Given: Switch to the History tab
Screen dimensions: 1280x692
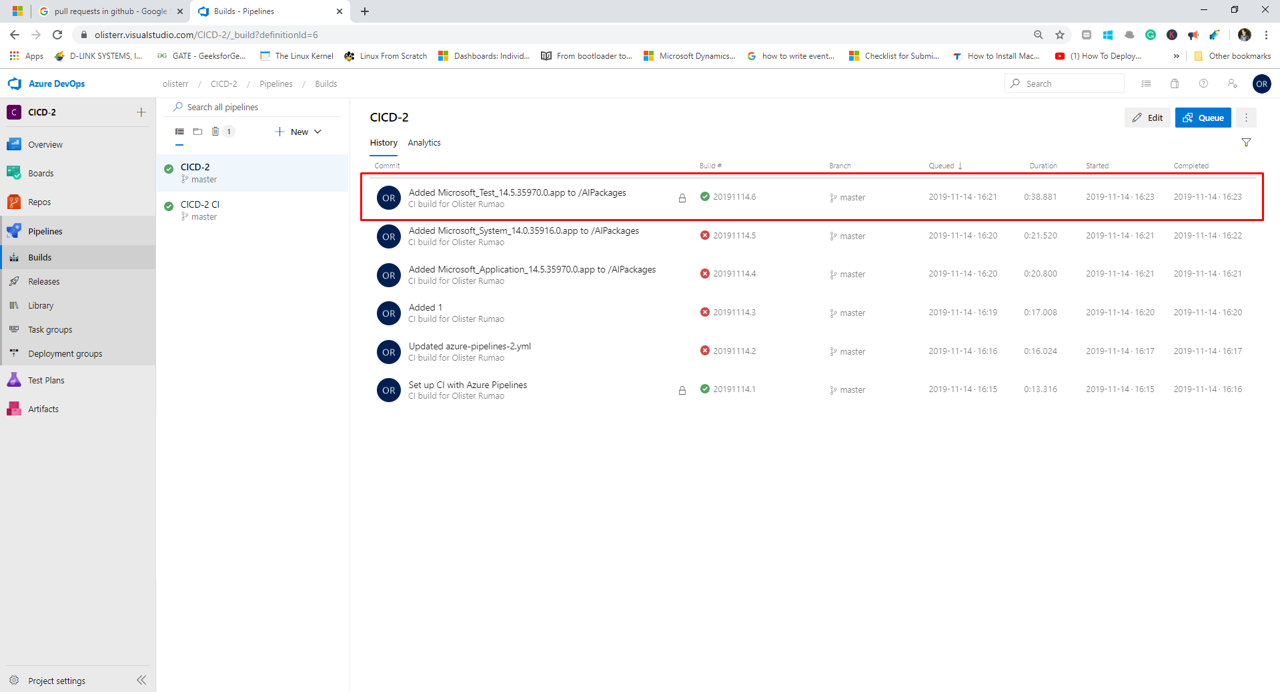Looking at the screenshot, I should 383,143.
